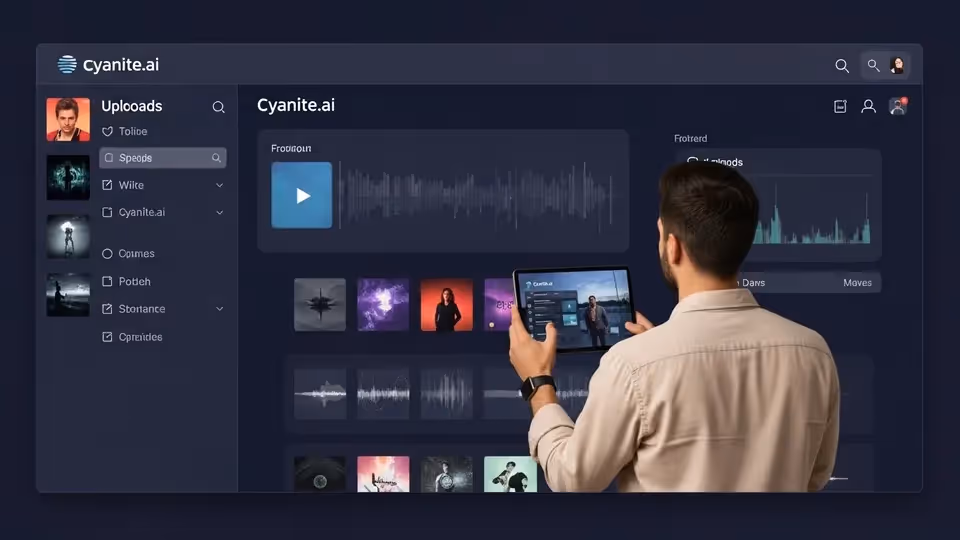
Task: Click the Cyanite.ai file icon in sidebar
Action: 107,212
